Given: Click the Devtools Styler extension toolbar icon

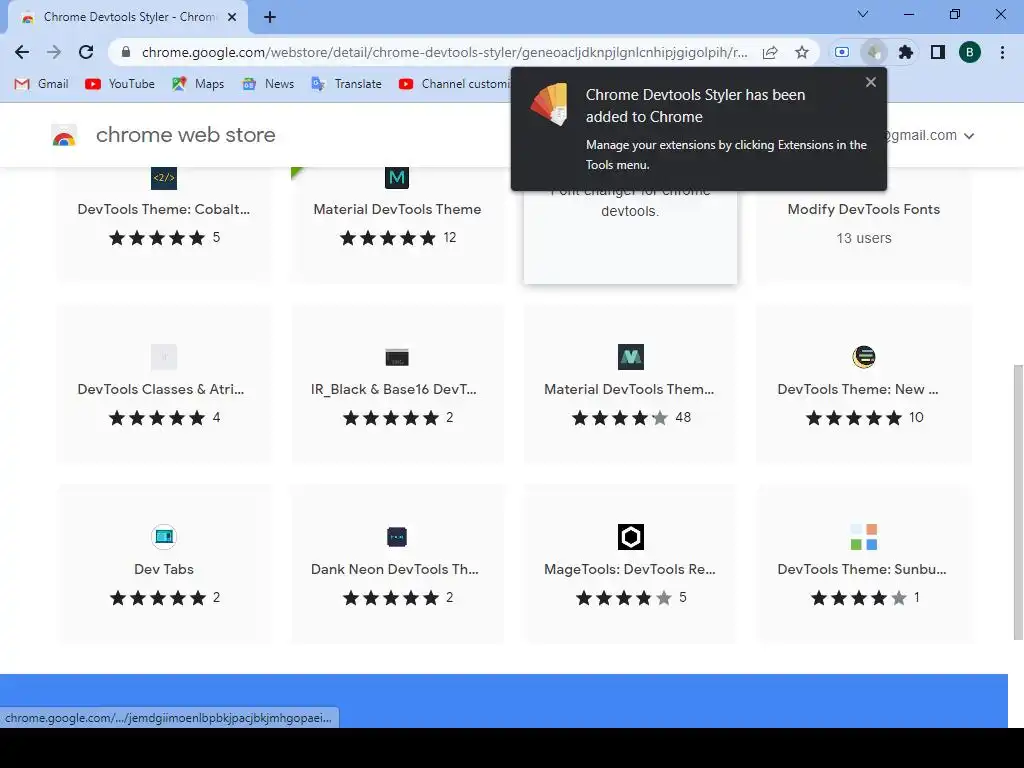Looking at the screenshot, I should (874, 52).
